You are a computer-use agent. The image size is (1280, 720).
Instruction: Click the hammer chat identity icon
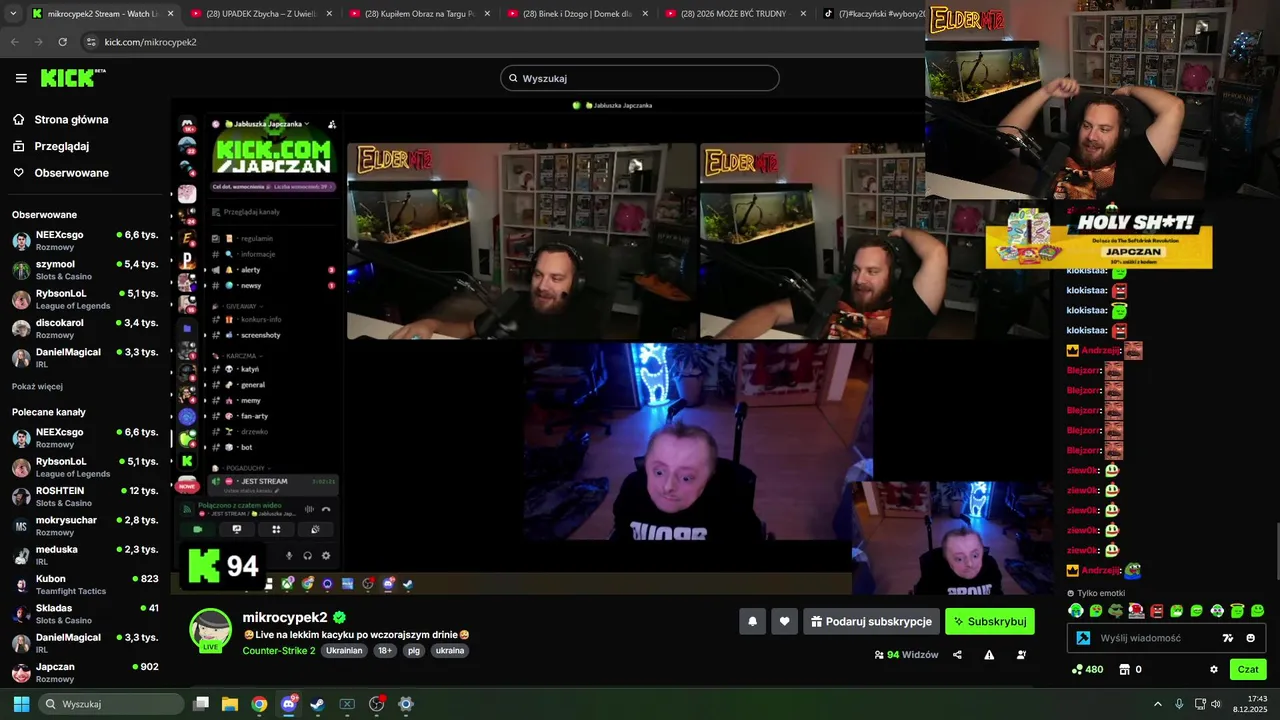[x=1082, y=638]
